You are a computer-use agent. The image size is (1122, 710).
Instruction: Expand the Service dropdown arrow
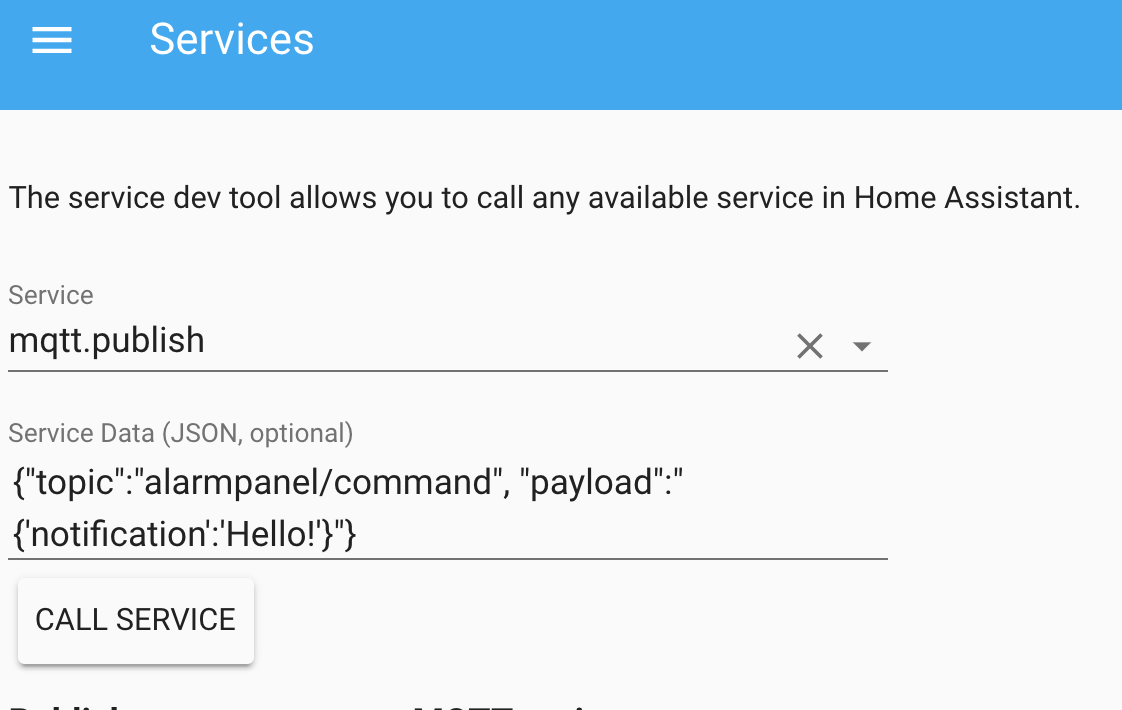point(861,346)
